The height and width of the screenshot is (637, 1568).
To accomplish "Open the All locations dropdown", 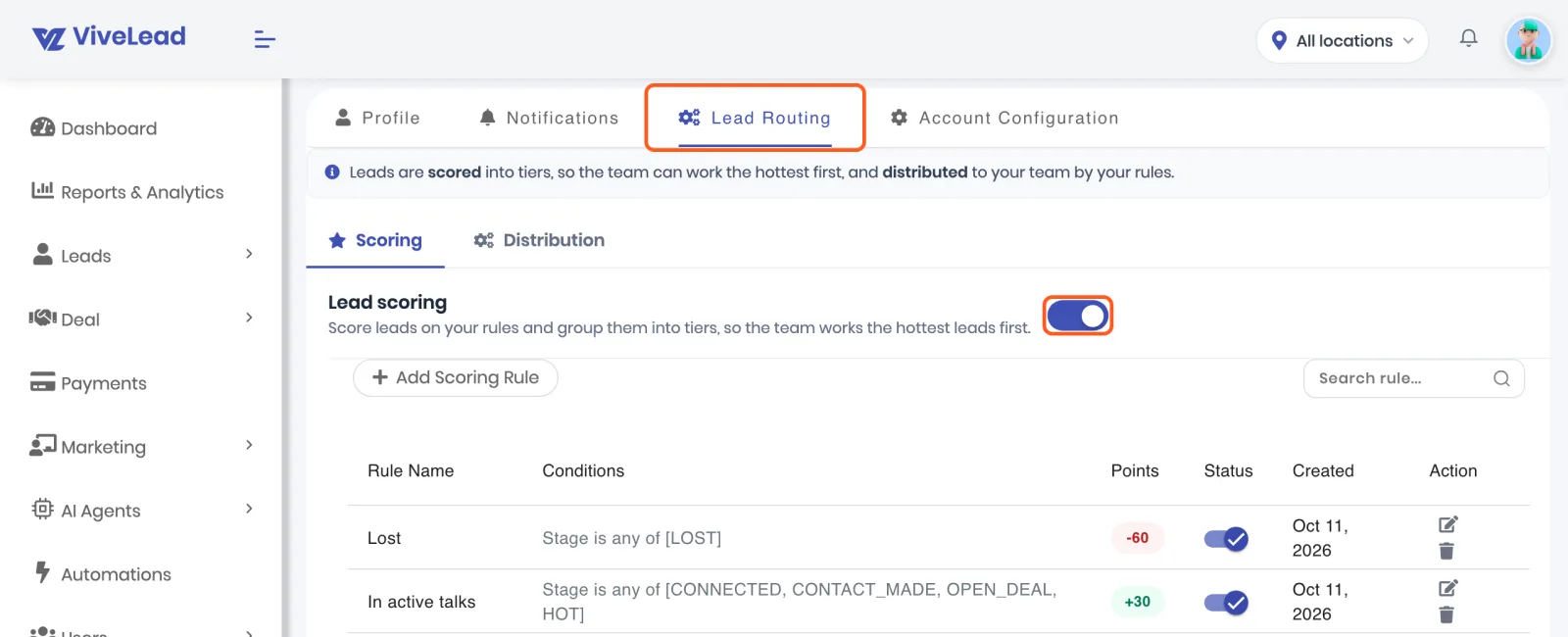I will pyautogui.click(x=1342, y=40).
